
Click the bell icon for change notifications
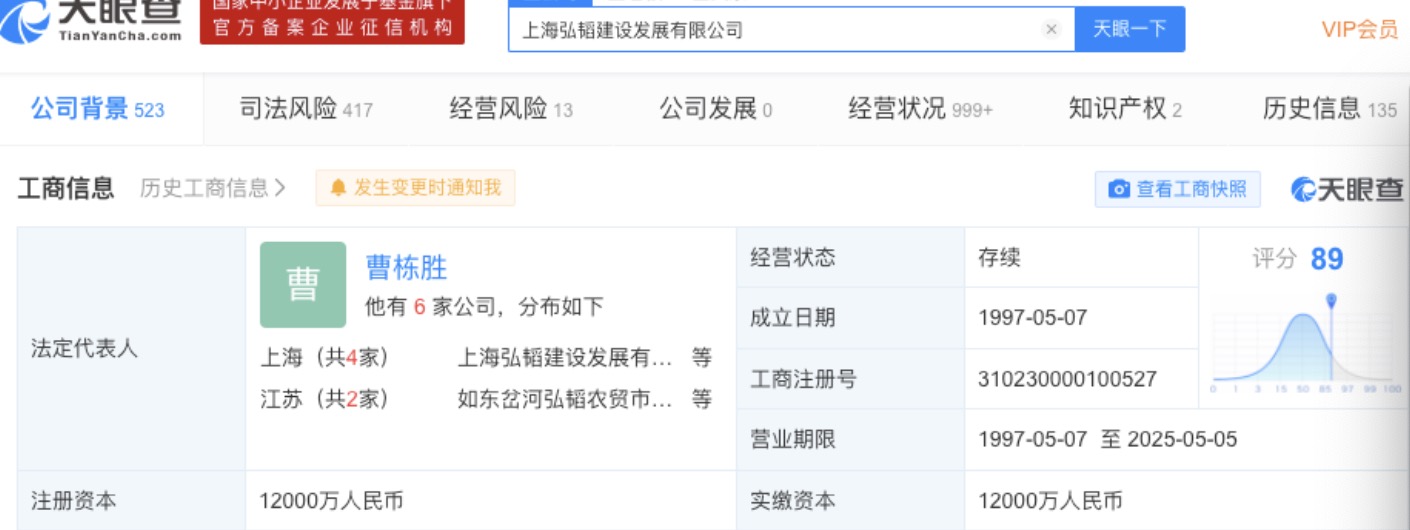[338, 188]
